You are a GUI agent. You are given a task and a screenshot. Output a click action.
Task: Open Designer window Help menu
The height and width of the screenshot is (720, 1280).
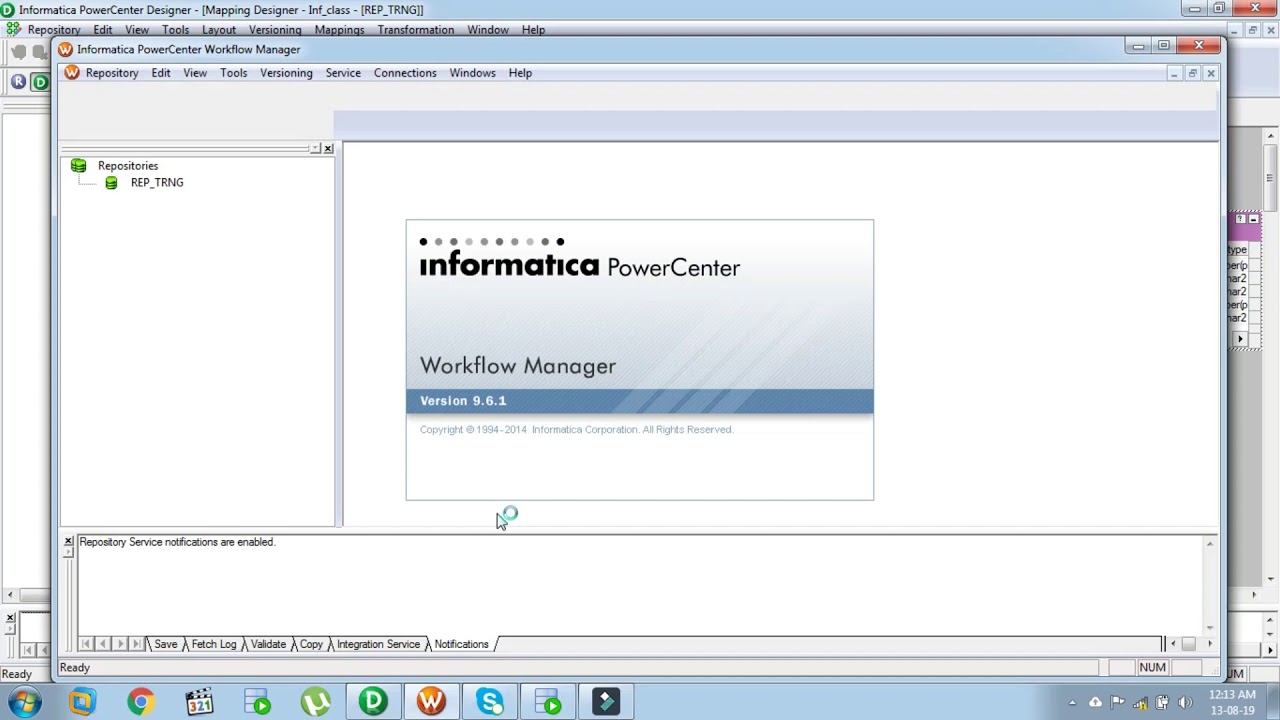533,30
